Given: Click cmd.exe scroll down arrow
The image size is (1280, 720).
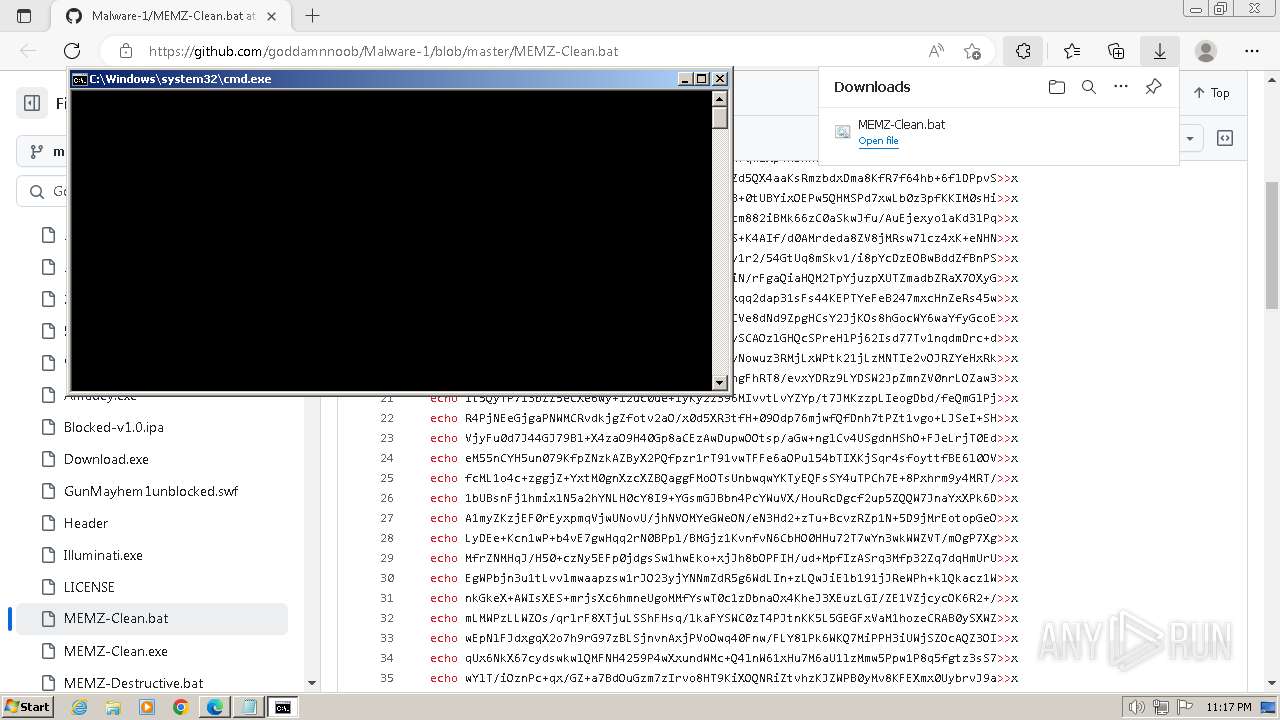Looking at the screenshot, I should [x=720, y=382].
